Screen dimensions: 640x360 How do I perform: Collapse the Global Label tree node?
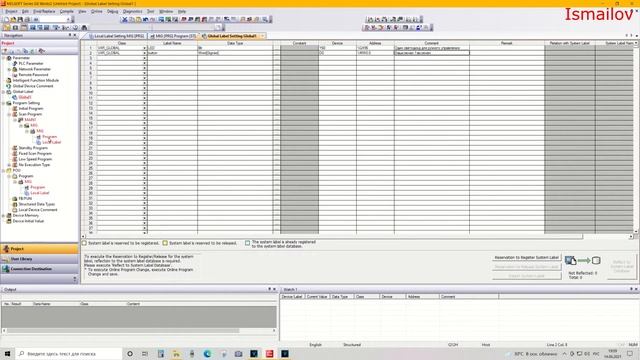coord(4,92)
